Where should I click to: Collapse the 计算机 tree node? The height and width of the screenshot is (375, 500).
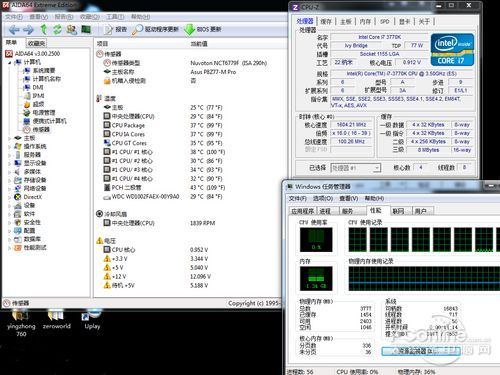click(9, 62)
